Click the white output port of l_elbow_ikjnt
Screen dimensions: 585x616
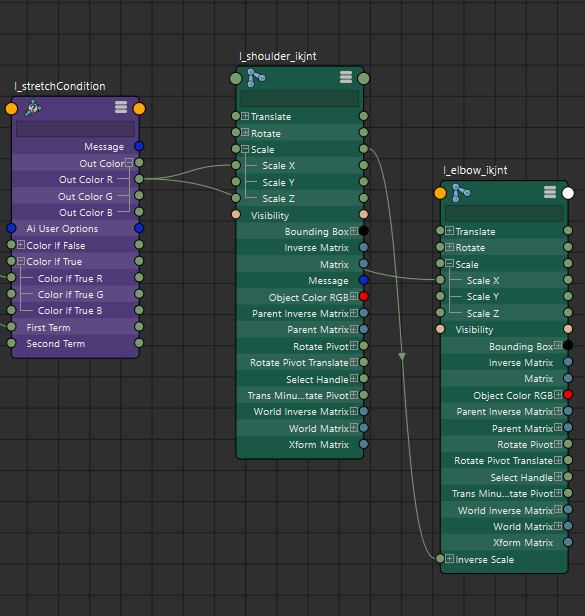(568, 193)
